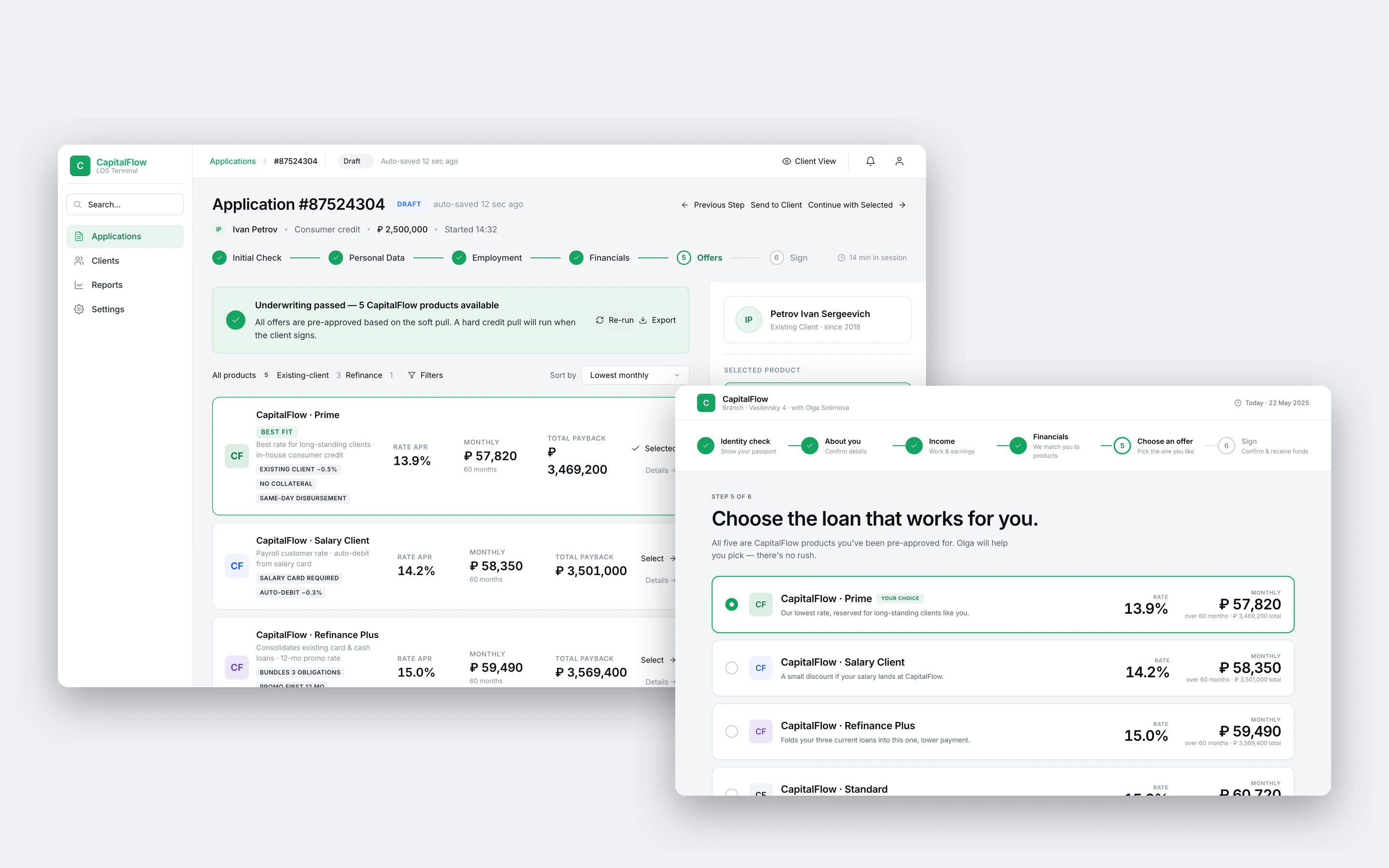Click the Export button
The height and width of the screenshot is (868, 1389).
658,320
